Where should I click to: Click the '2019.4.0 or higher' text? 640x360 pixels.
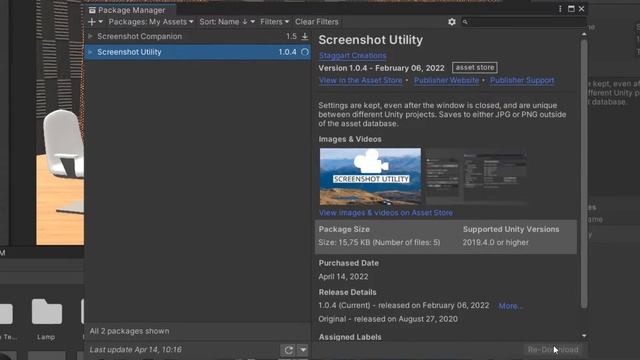(496, 242)
